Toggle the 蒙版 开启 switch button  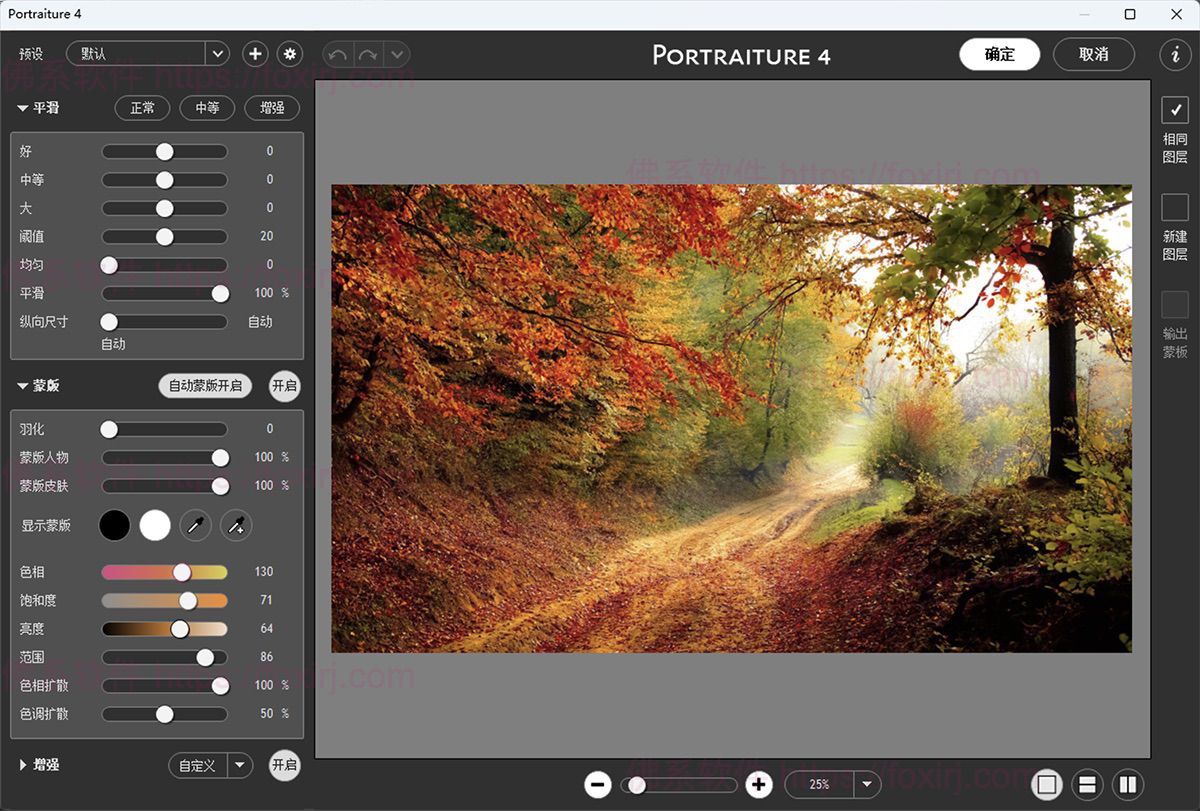pyautogui.click(x=284, y=386)
